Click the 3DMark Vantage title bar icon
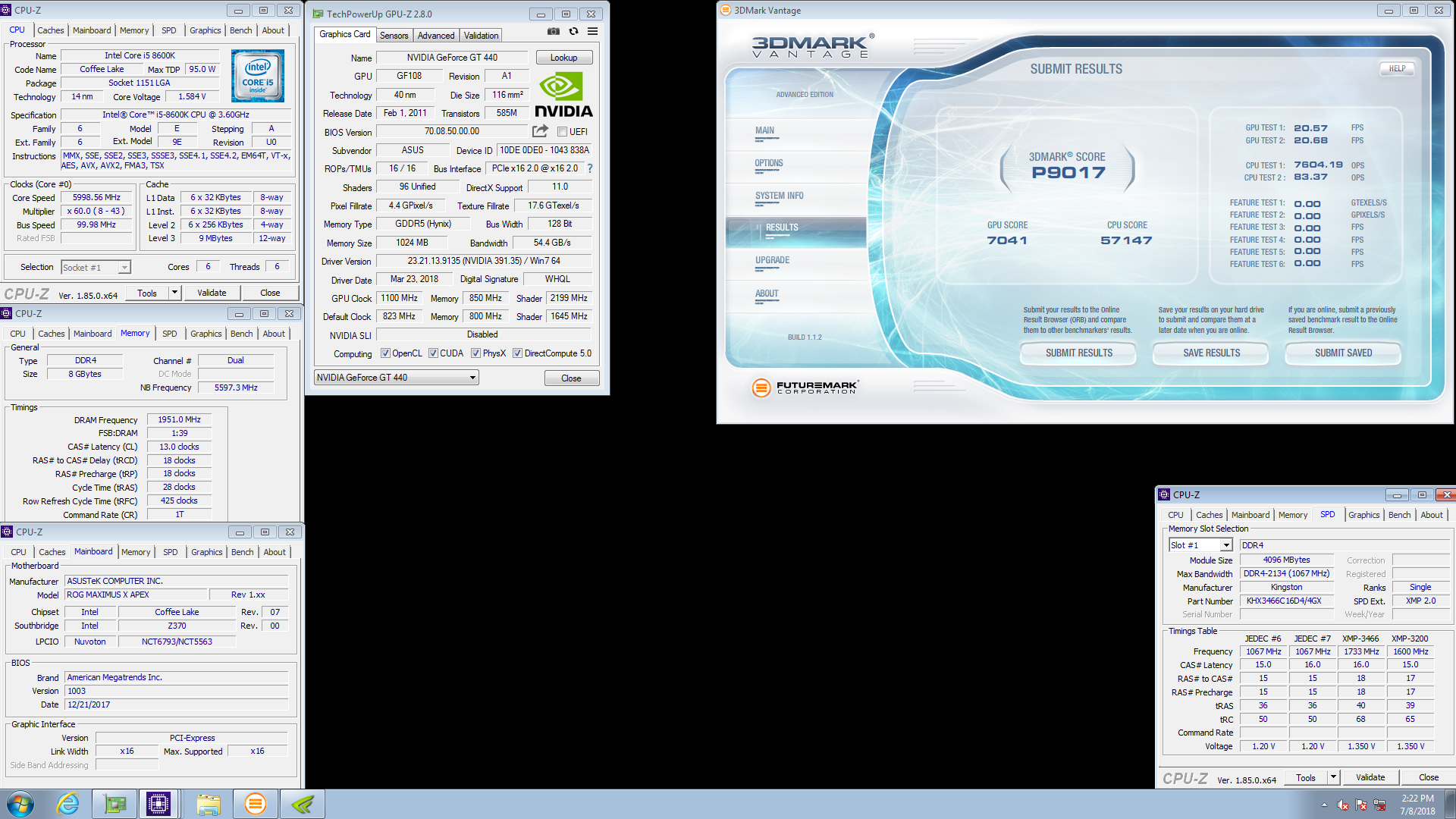 725,11
